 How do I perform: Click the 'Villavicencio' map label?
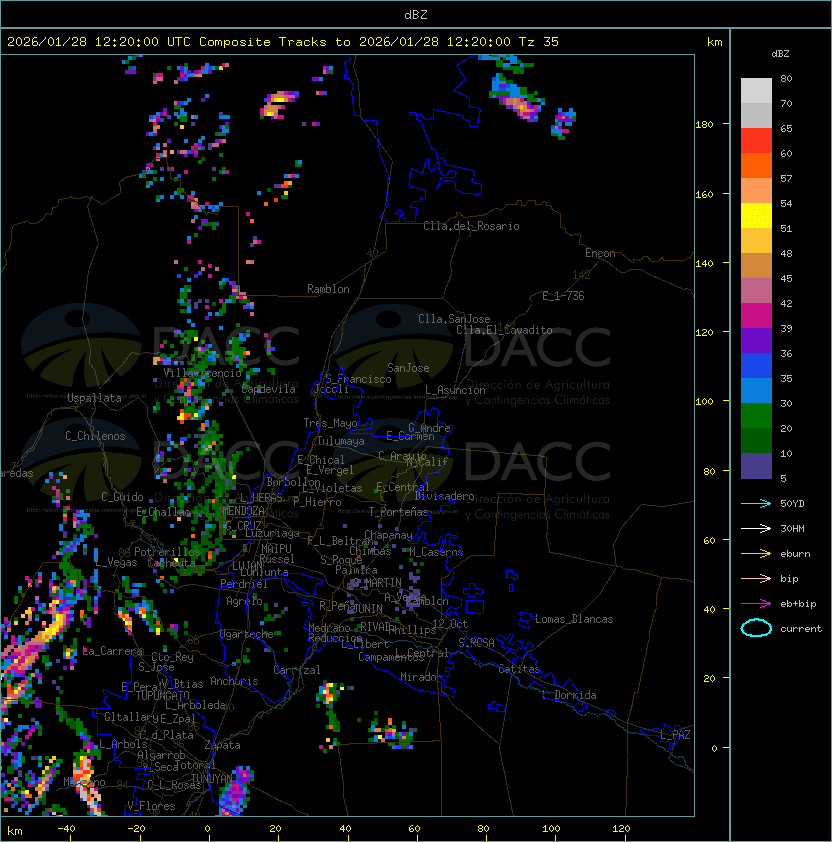pyautogui.click(x=202, y=373)
